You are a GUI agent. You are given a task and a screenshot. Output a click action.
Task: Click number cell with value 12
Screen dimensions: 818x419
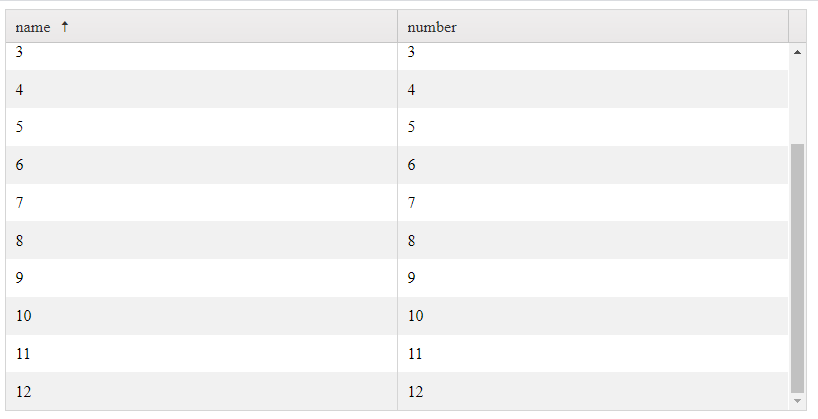pyautogui.click(x=592, y=392)
